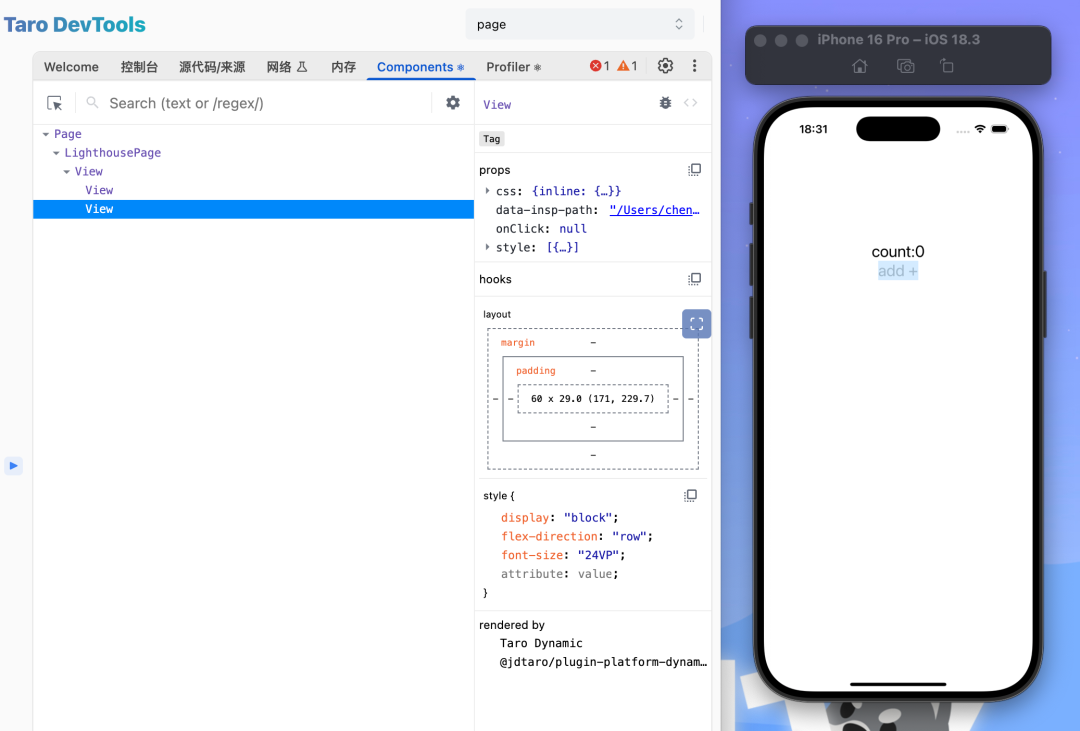Click the element picker inspect icon
The width and height of the screenshot is (1080, 731).
click(x=54, y=103)
